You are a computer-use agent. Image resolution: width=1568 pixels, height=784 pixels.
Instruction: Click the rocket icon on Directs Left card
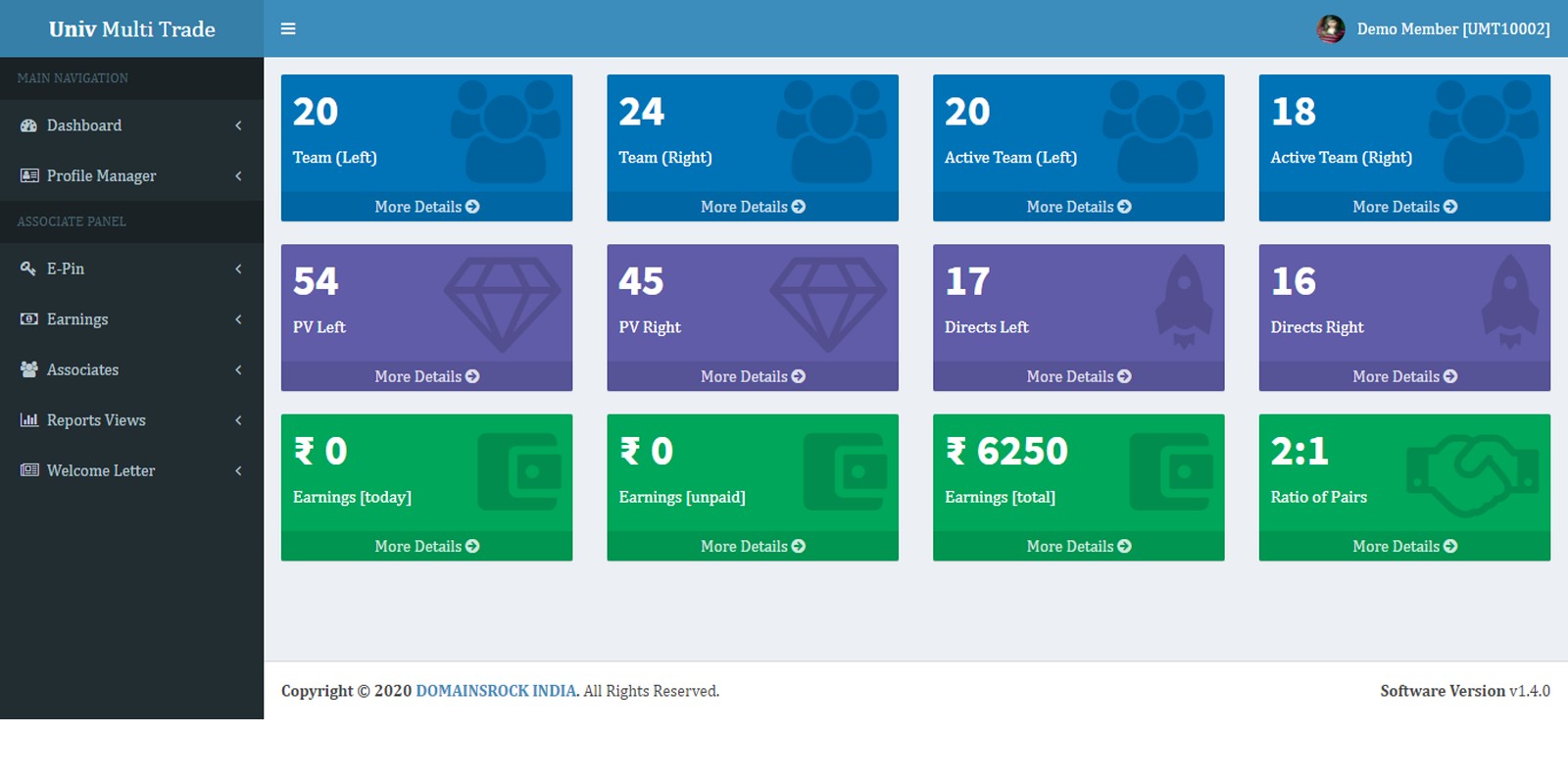click(1184, 302)
